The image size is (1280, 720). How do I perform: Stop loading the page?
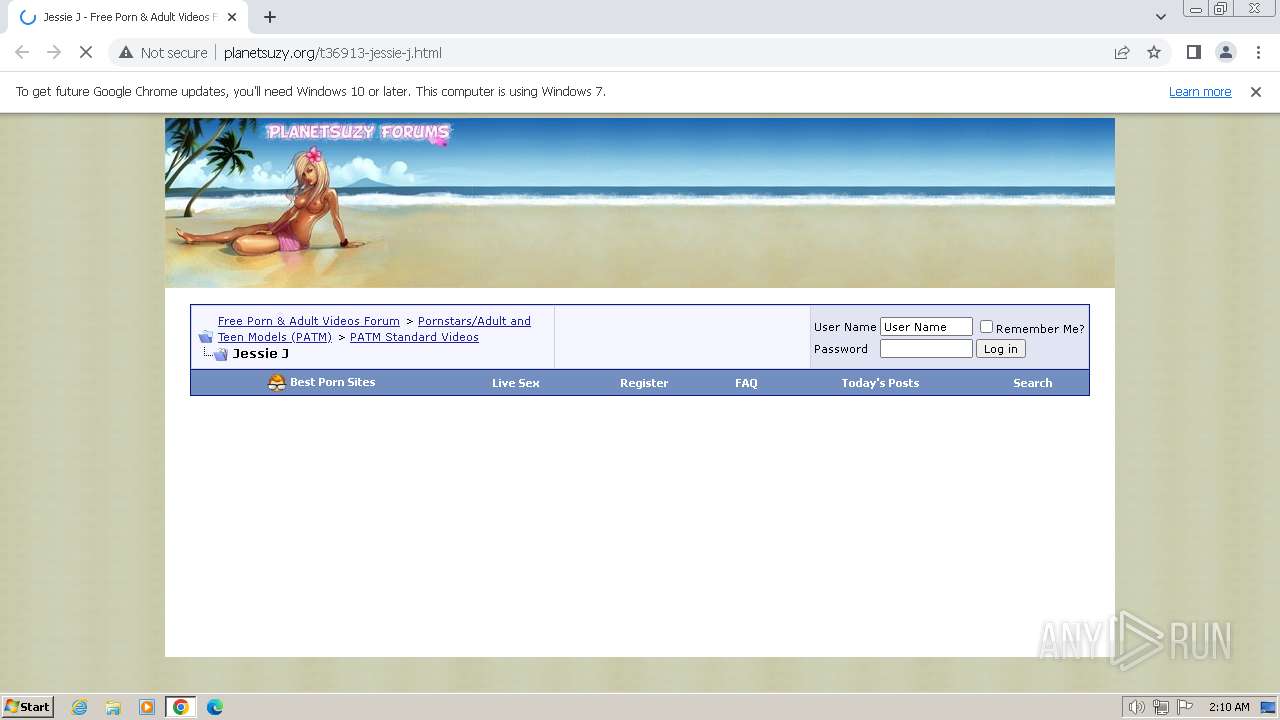(86, 53)
